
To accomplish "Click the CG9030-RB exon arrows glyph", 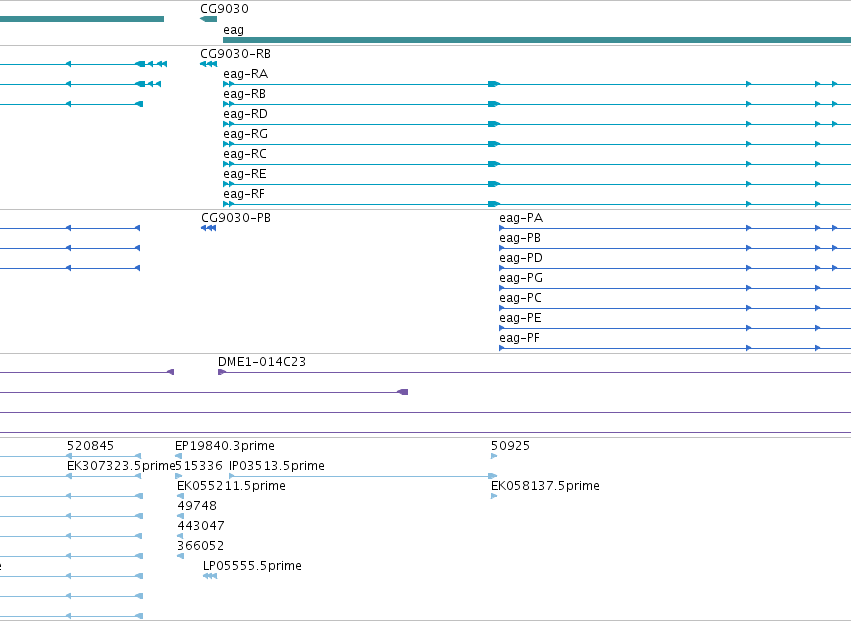I will [x=208, y=64].
